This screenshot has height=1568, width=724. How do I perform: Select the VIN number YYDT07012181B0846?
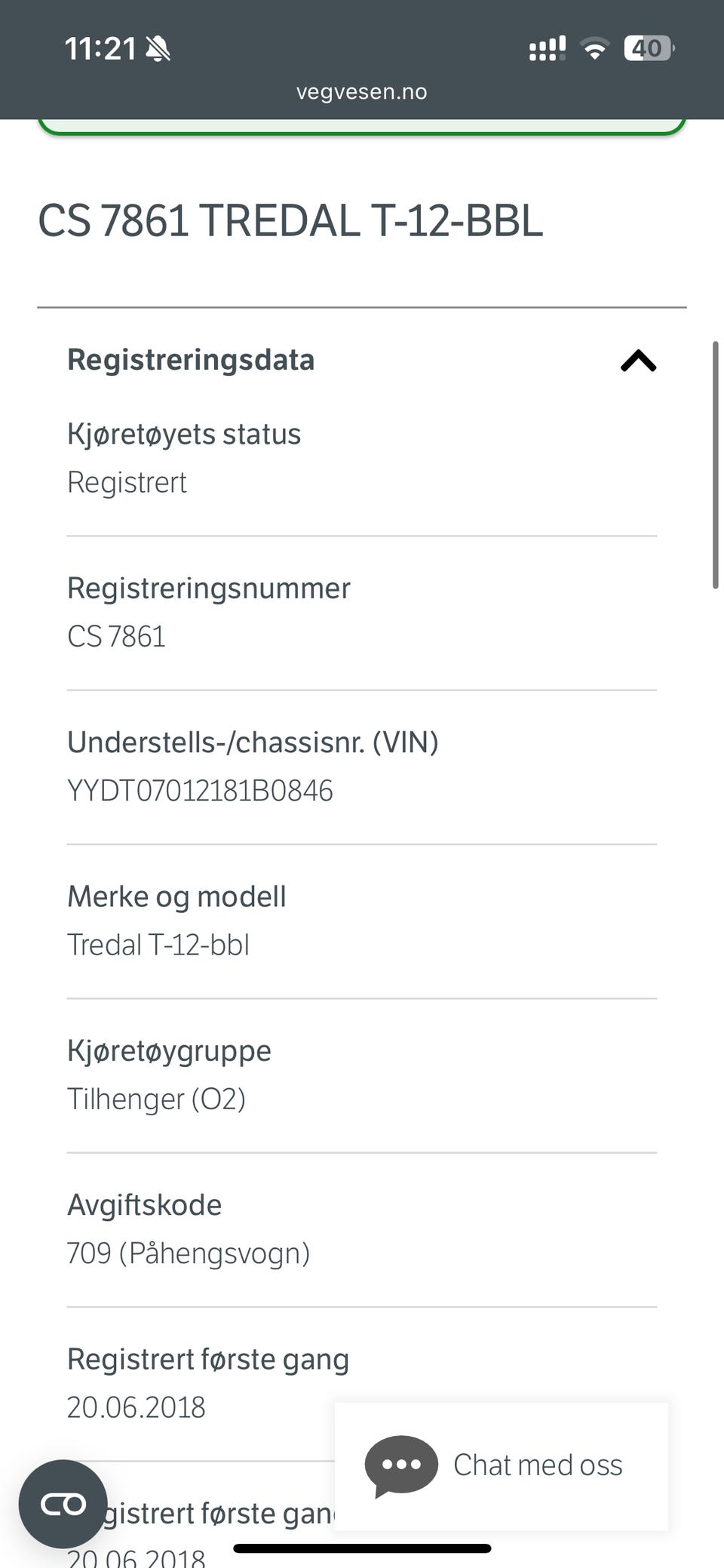tap(200, 791)
